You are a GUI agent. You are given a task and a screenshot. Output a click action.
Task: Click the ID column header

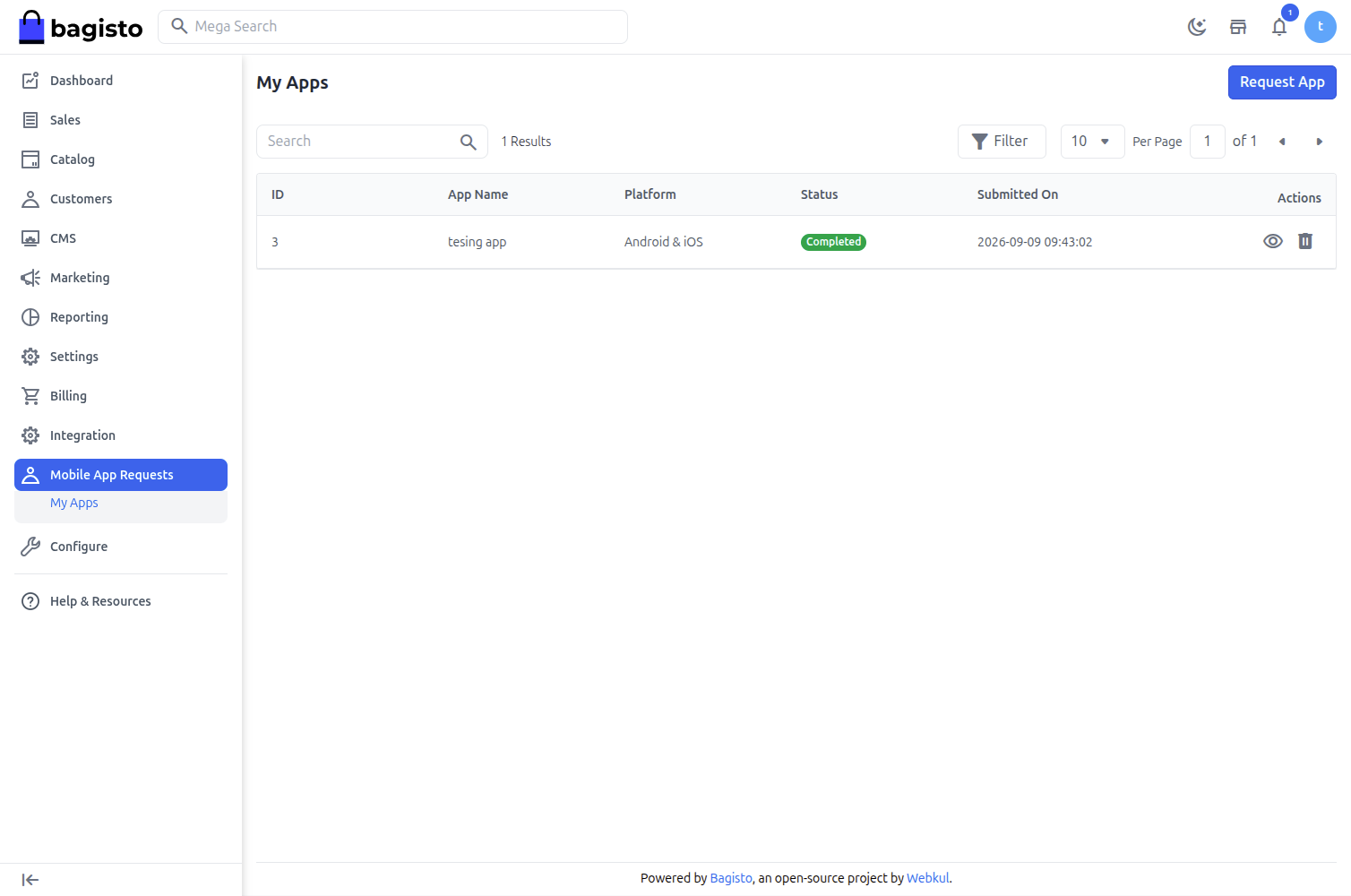[x=278, y=194]
